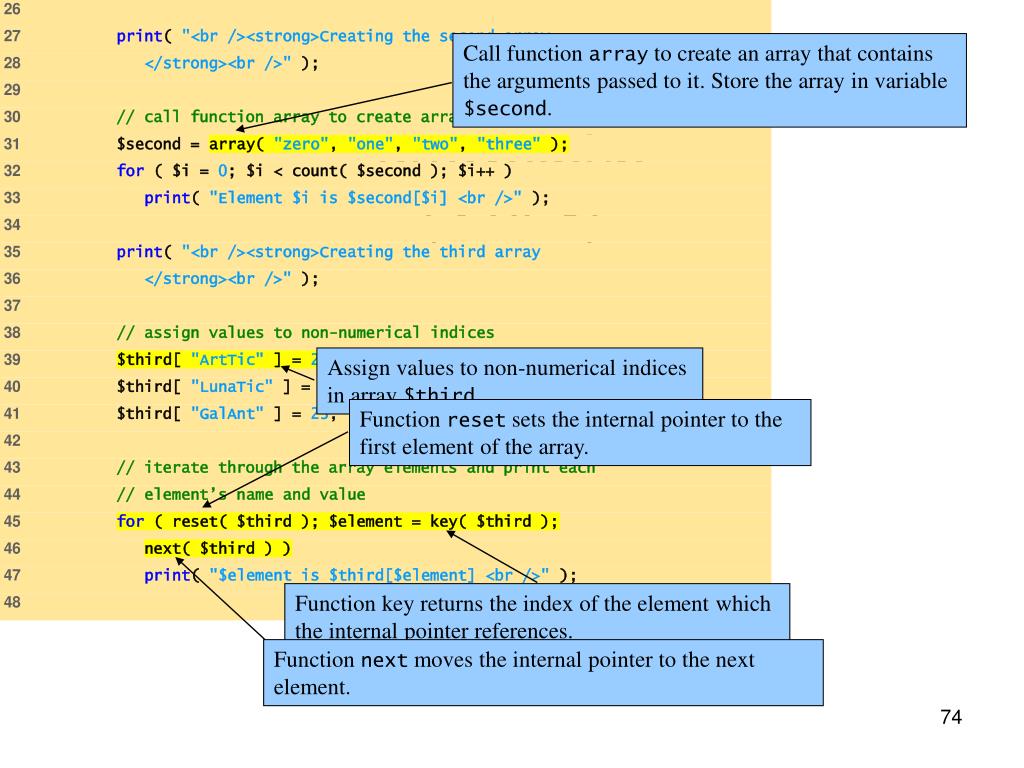Click reset( $third ) on line 45

[240, 521]
